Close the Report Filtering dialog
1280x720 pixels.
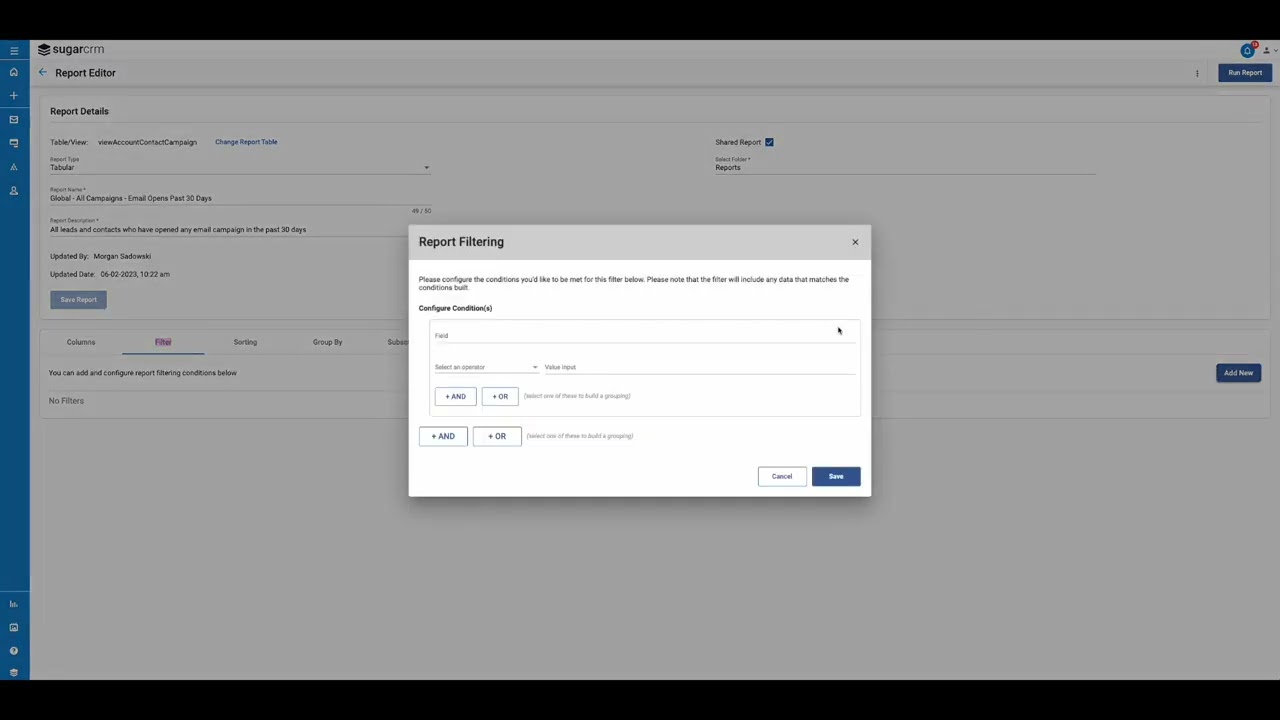coord(855,242)
